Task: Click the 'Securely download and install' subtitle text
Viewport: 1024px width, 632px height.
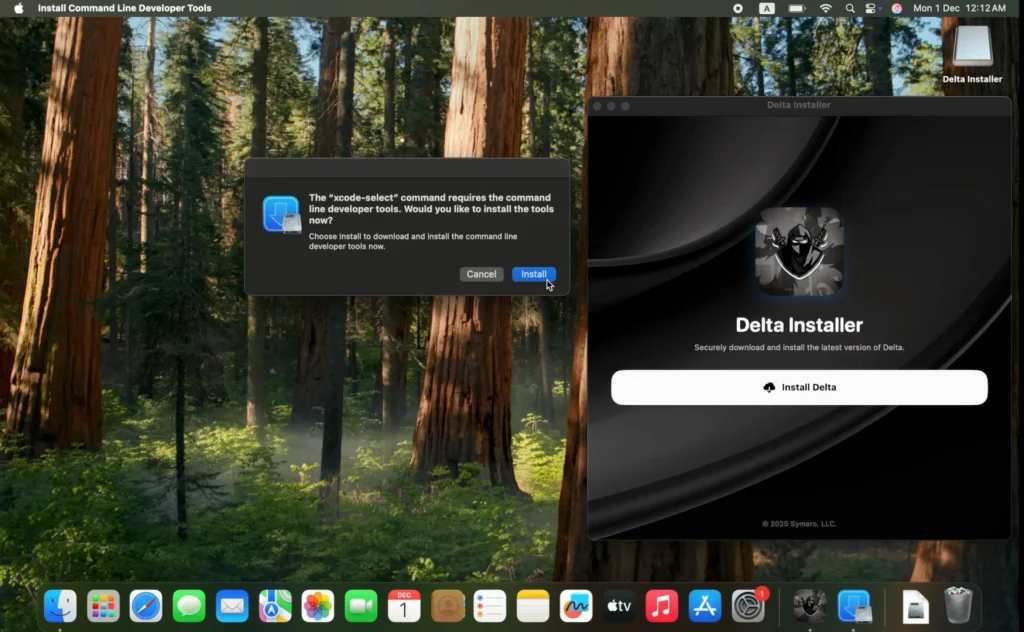Action: coord(799,347)
